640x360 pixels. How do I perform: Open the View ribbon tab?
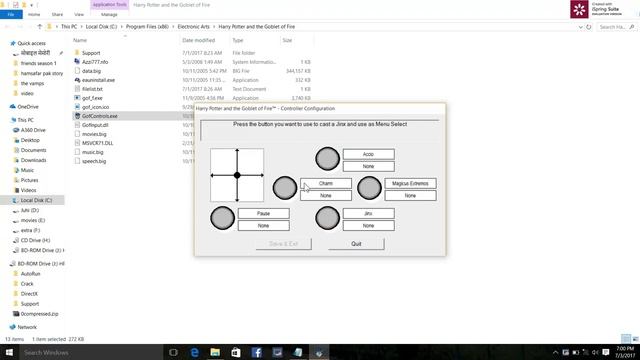pos(79,14)
